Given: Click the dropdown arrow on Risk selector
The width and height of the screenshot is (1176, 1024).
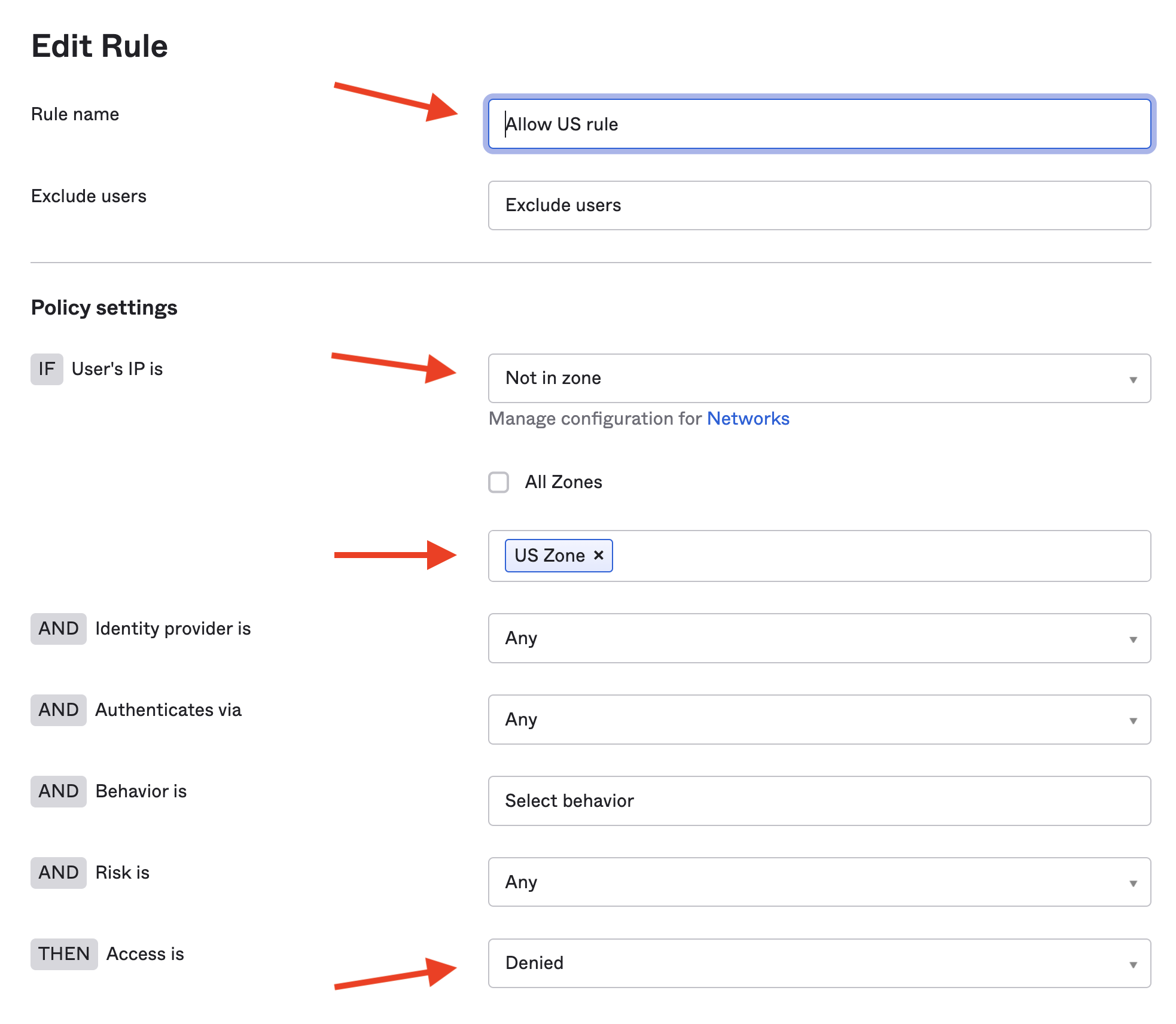Looking at the screenshot, I should (1132, 883).
